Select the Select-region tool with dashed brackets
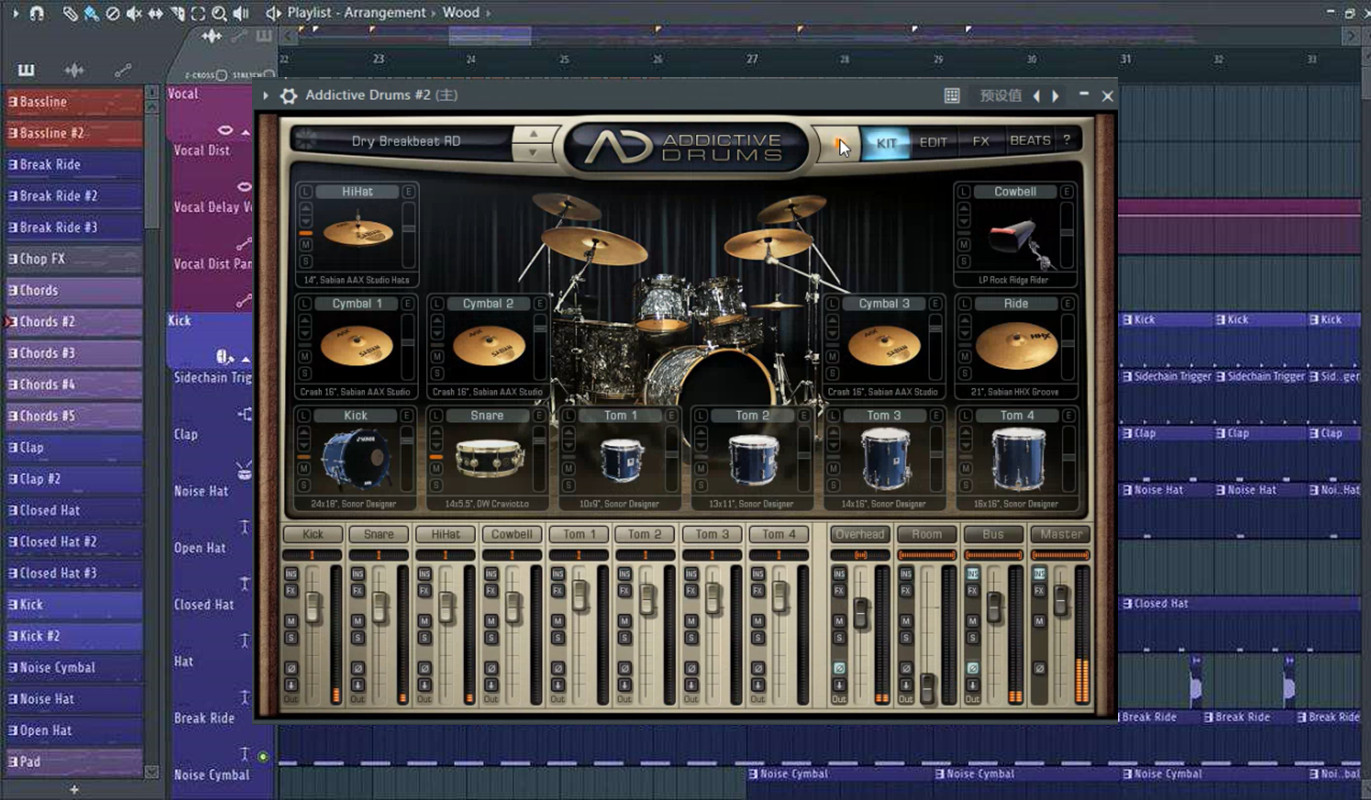Viewport: 1371px width, 800px height. pyautogui.click(x=198, y=13)
